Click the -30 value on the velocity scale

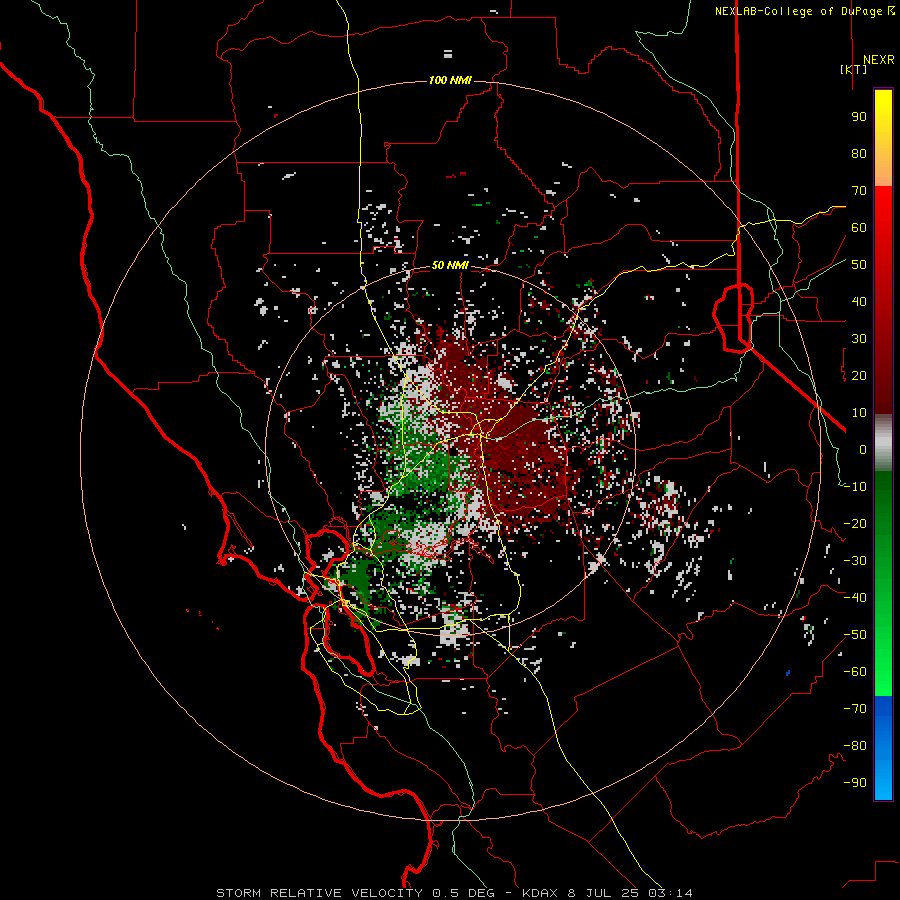[x=855, y=561]
